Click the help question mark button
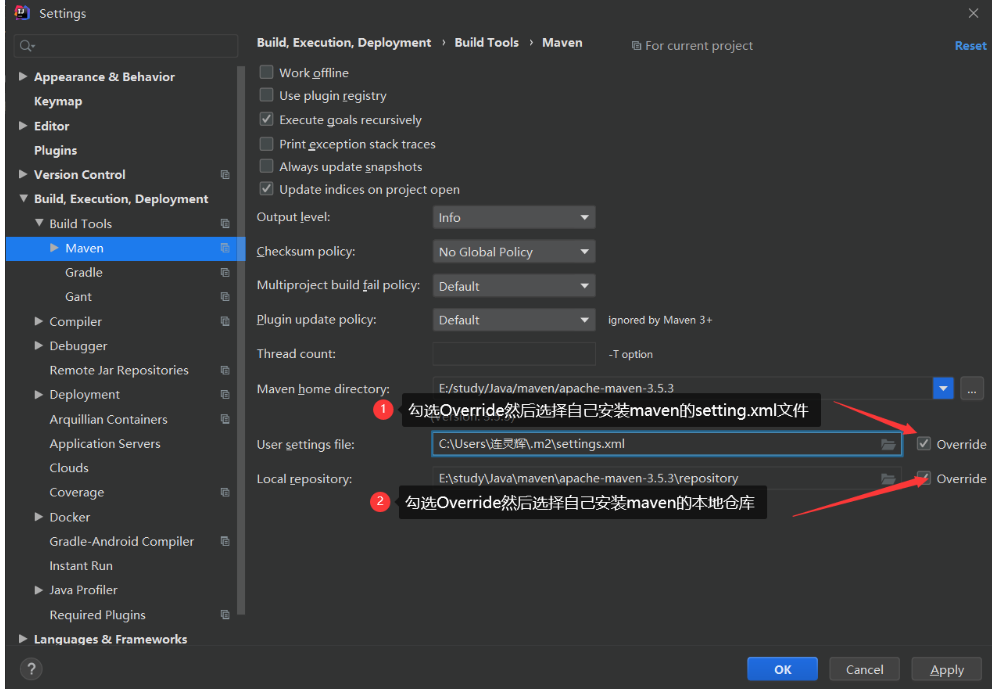Image resolution: width=992 pixels, height=689 pixels. point(31,669)
